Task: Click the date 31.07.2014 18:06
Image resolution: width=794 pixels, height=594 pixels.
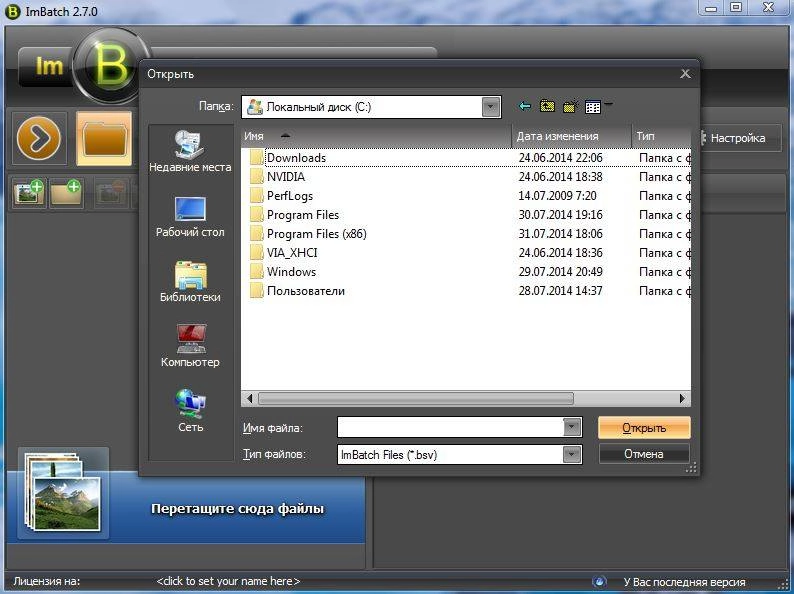Action: (x=560, y=234)
